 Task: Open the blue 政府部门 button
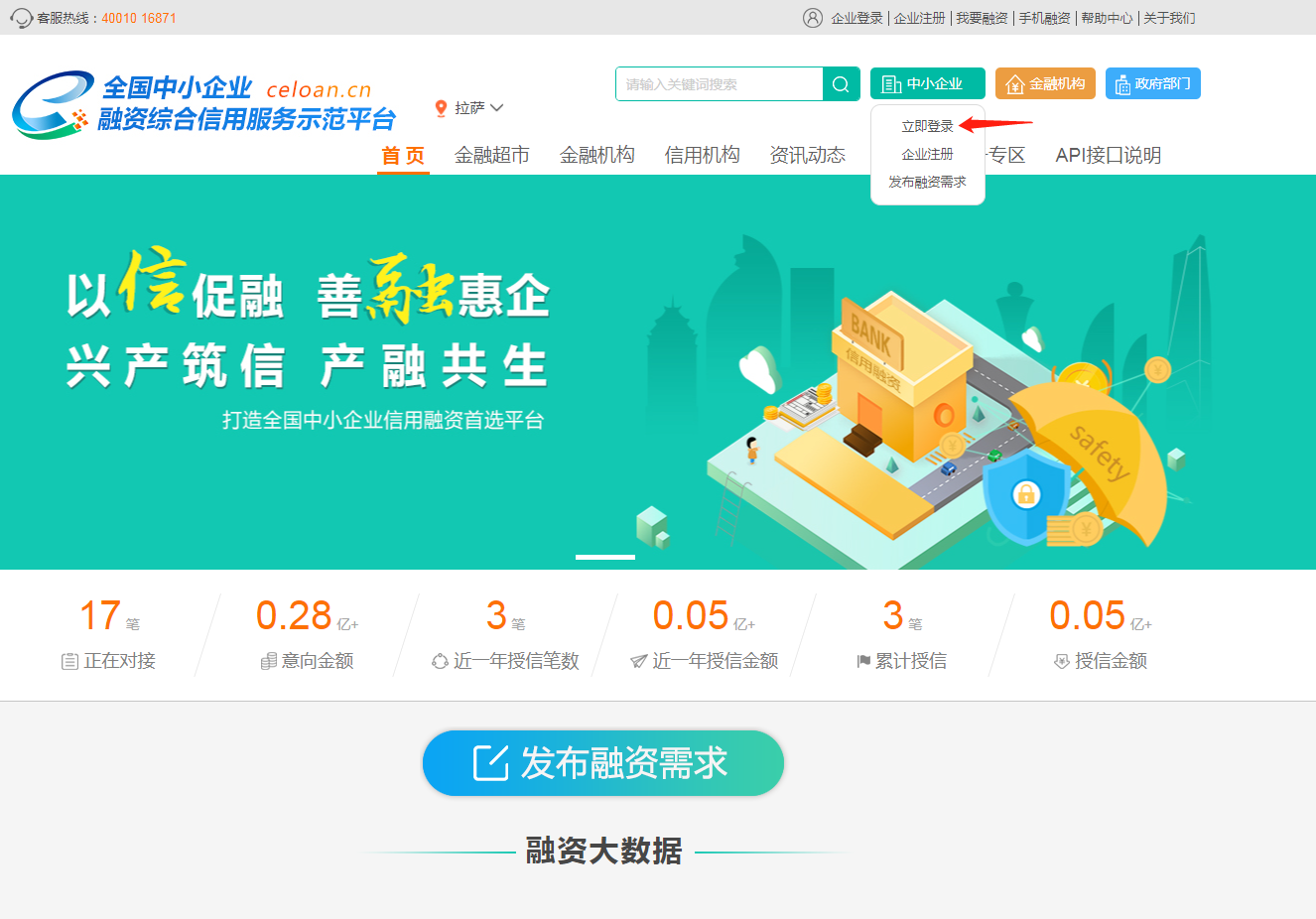point(1153,83)
